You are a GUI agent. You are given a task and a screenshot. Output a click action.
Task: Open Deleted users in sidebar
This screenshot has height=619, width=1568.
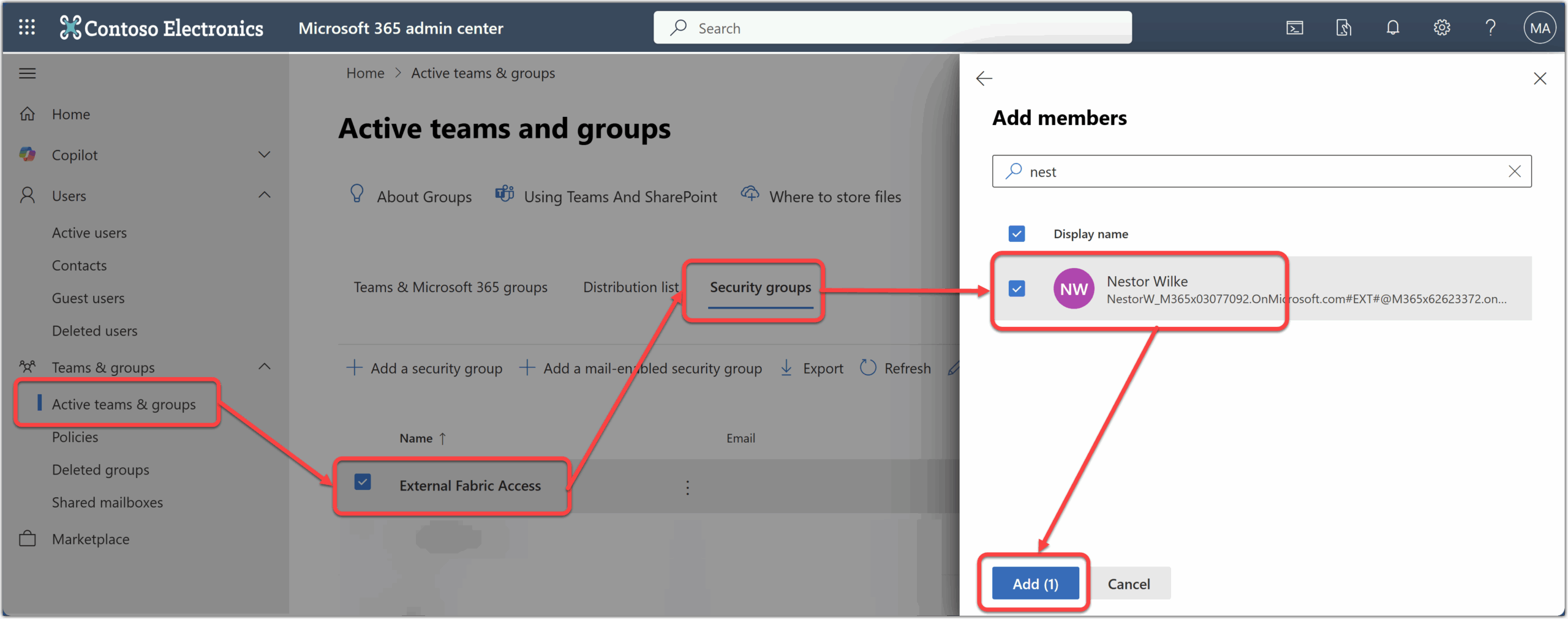[x=95, y=331]
